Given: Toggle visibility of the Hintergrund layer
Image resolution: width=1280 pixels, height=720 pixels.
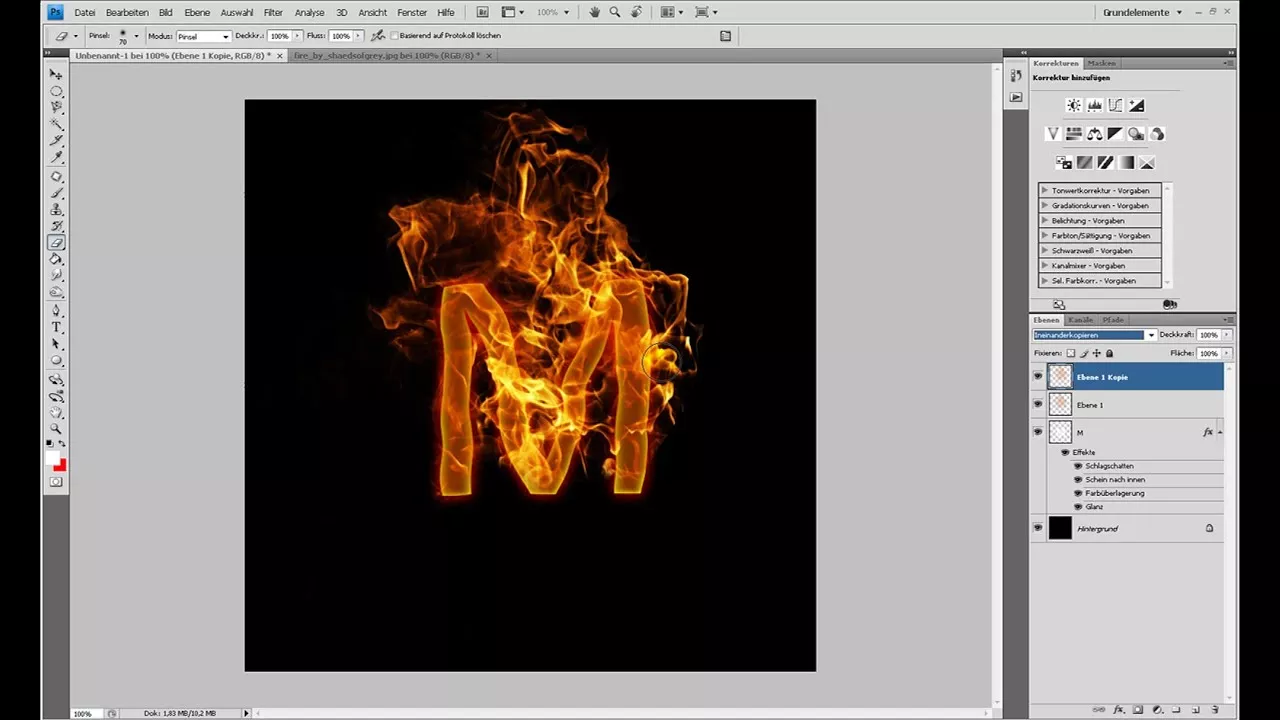Looking at the screenshot, I should click(1038, 528).
